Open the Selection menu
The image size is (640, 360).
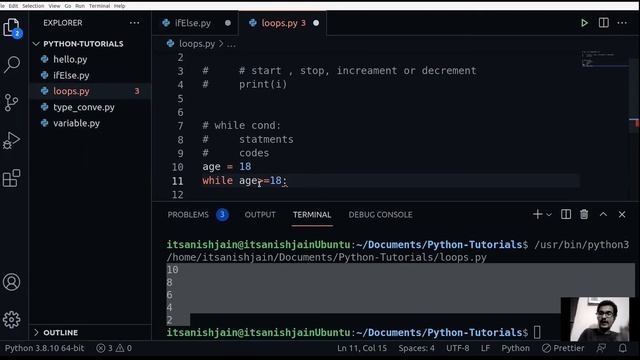click(33, 6)
